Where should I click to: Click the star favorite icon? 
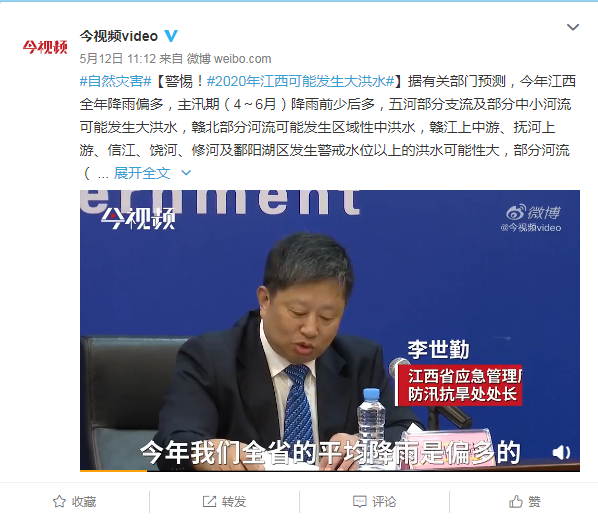pyautogui.click(x=59, y=501)
